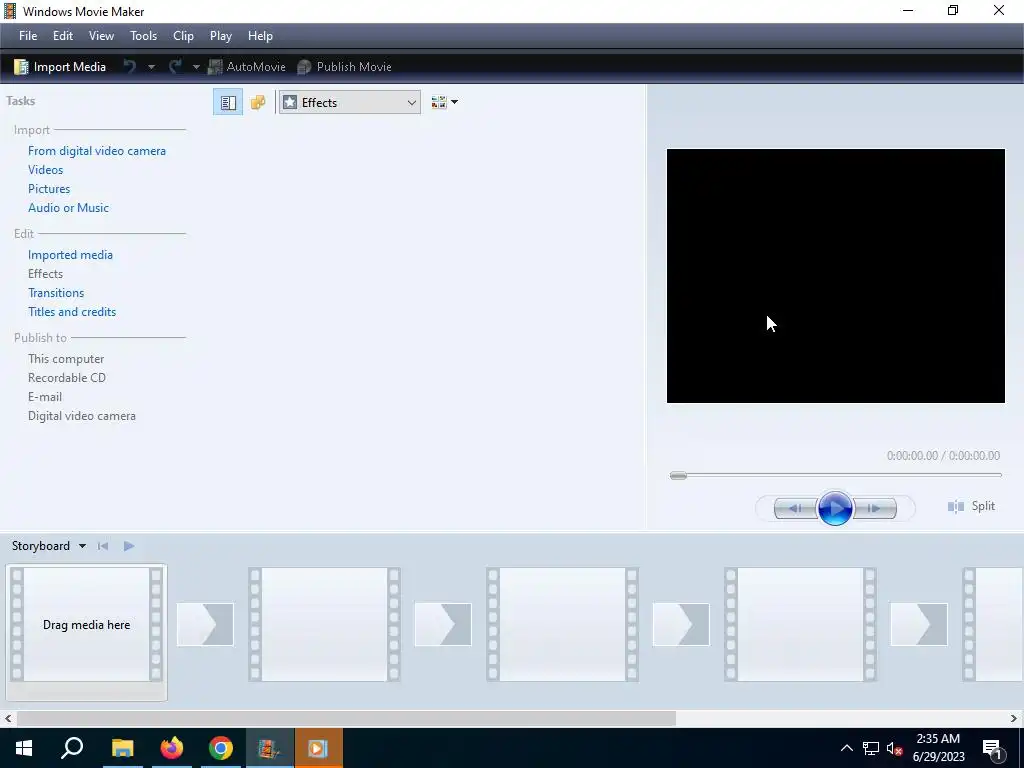Click the Split clip button
This screenshot has width=1024, height=768.
[x=971, y=506]
